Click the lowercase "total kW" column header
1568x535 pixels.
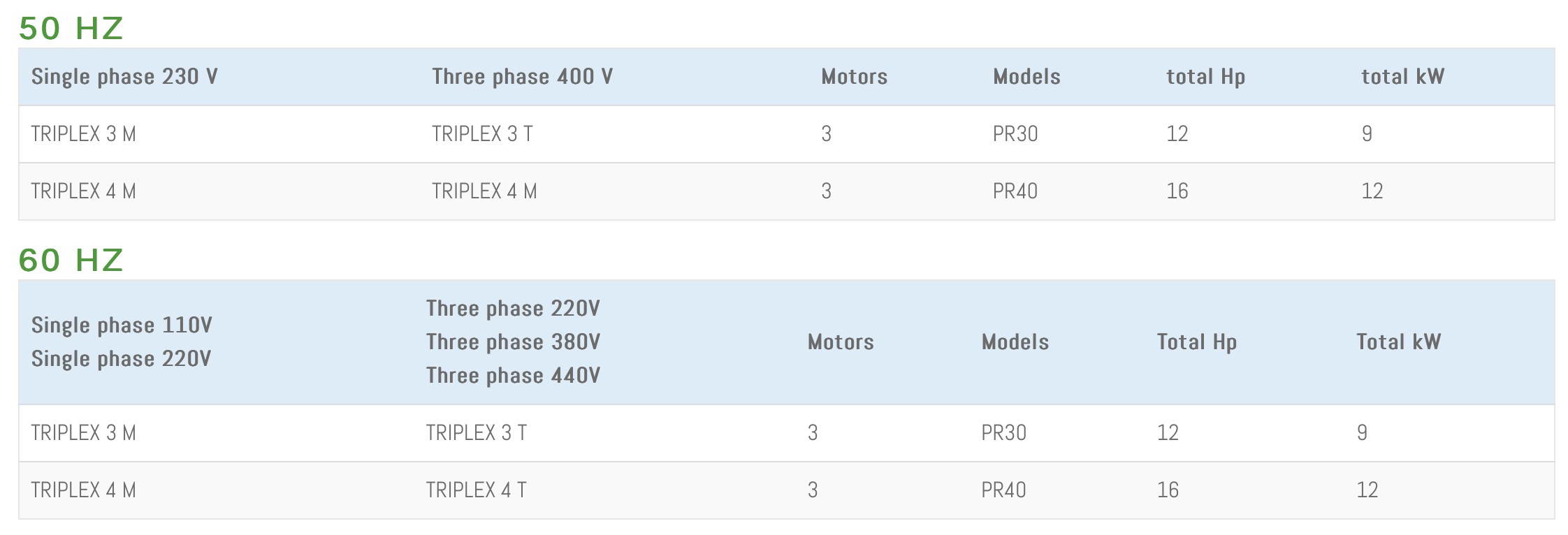pyautogui.click(x=1402, y=77)
